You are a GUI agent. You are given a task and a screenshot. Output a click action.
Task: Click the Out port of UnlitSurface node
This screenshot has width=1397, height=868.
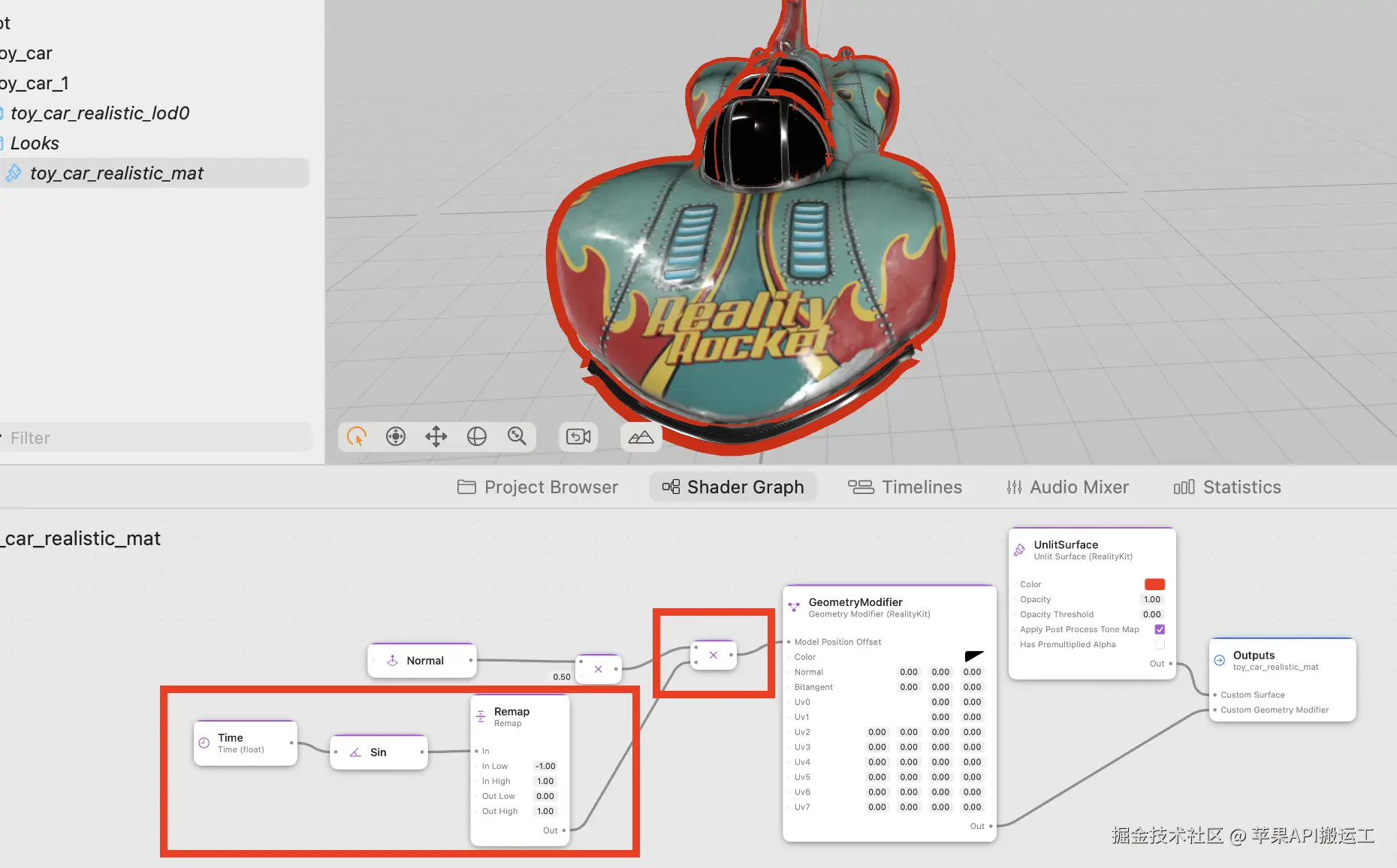pos(1171,664)
